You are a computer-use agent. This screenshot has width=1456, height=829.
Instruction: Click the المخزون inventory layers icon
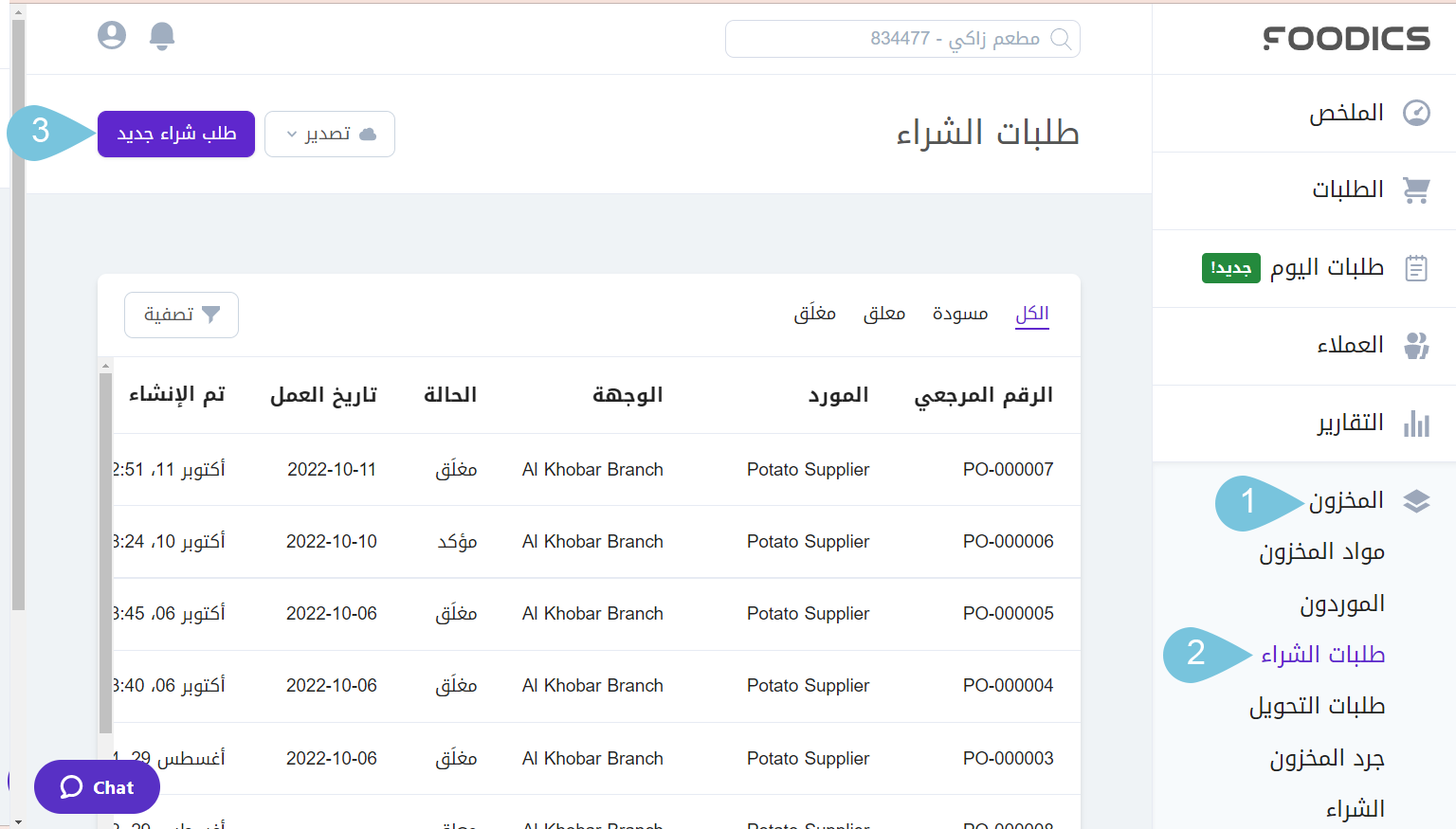tap(1416, 500)
